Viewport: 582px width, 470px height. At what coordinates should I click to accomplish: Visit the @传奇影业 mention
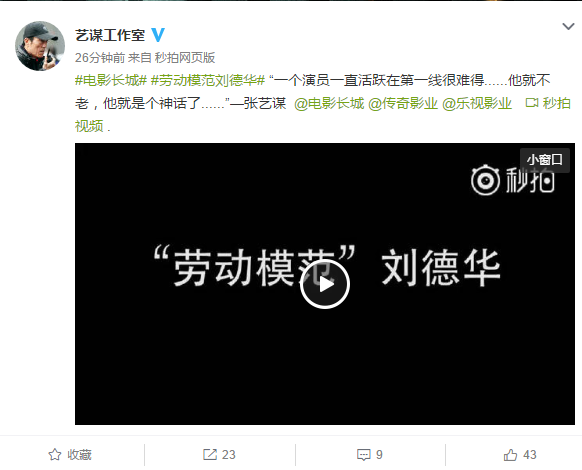(403, 104)
